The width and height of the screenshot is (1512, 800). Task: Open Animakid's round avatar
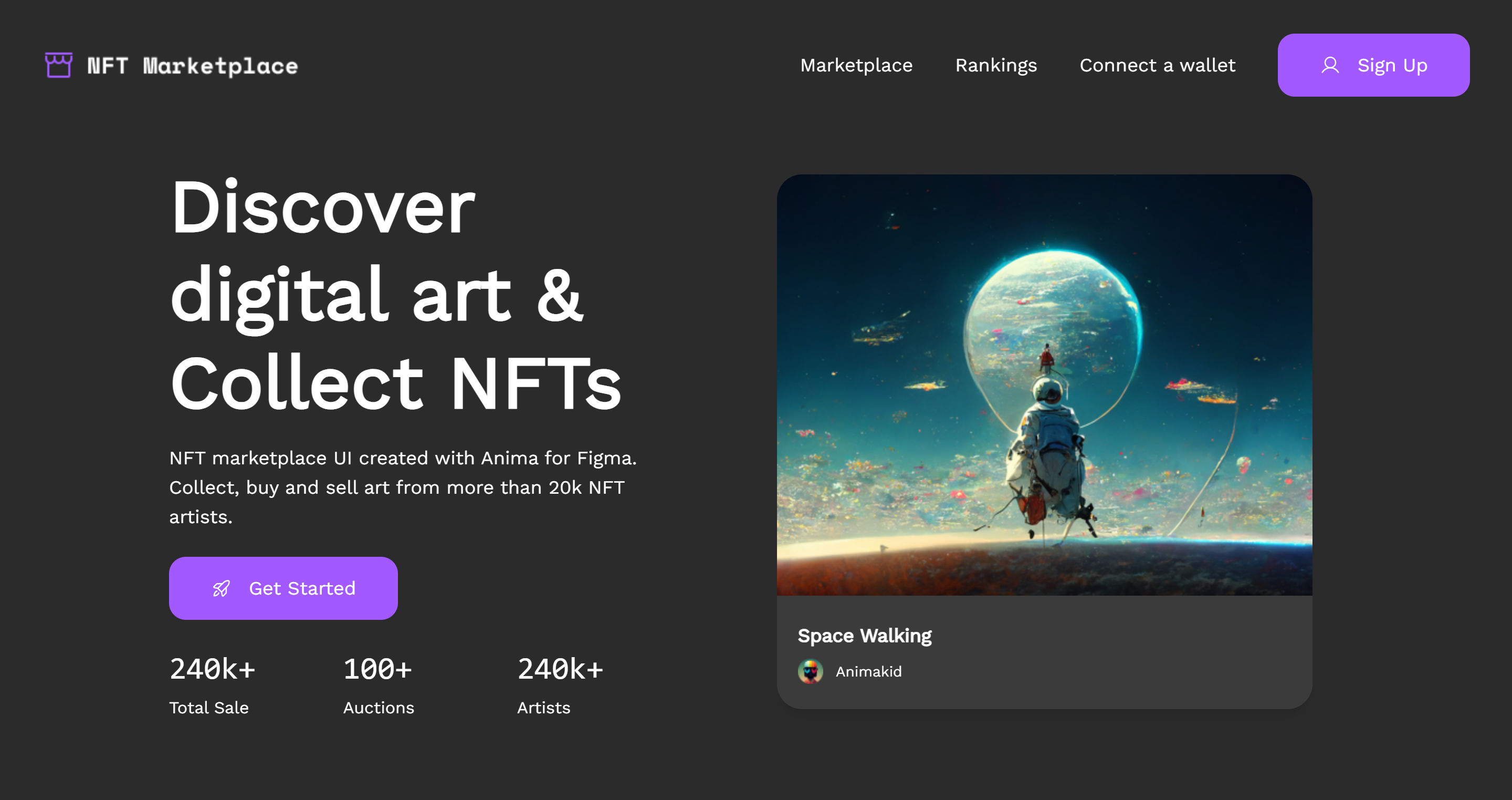[x=810, y=671]
